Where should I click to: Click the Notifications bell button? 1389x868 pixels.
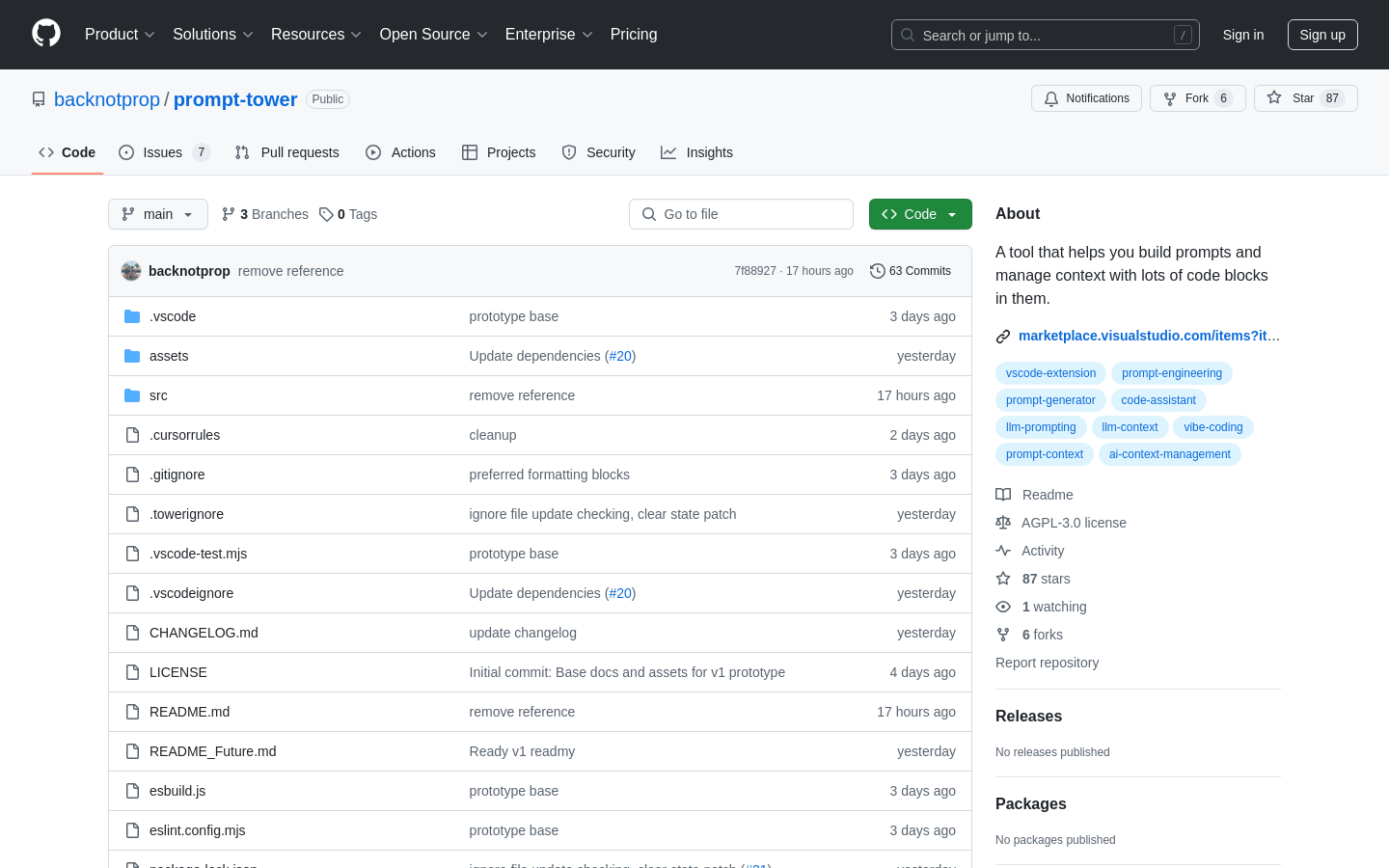click(x=1086, y=98)
